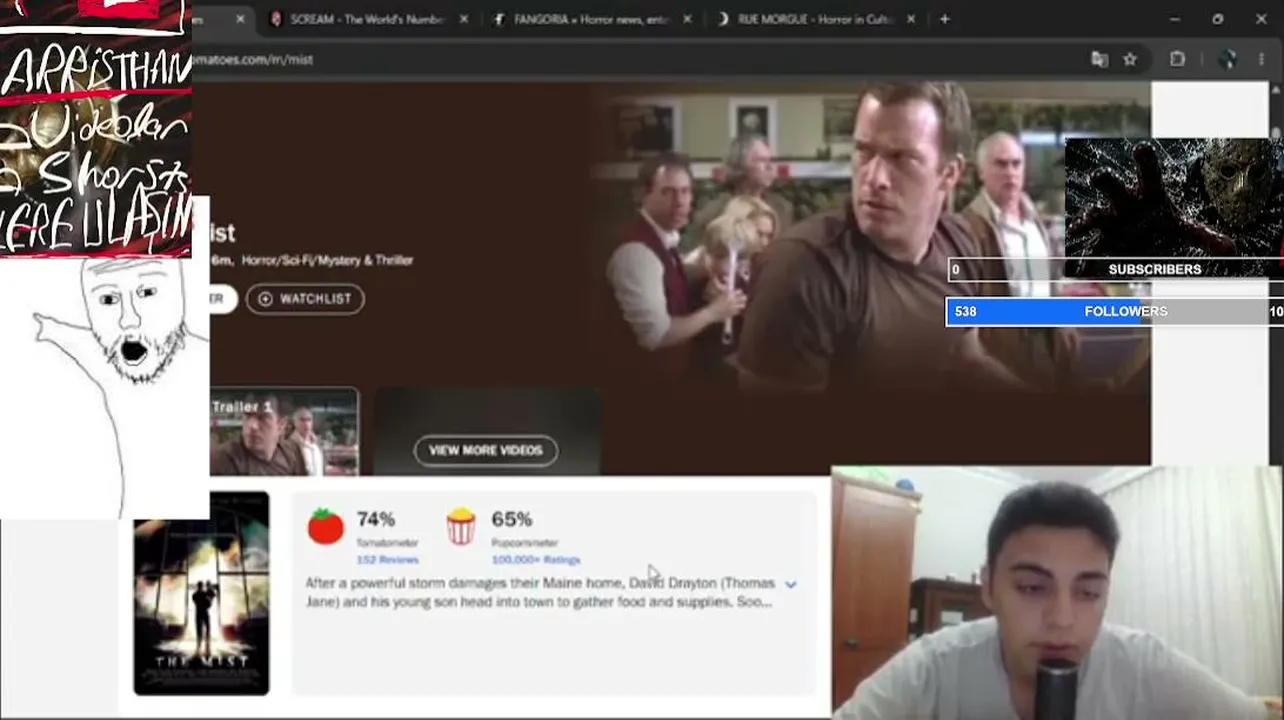Click the Horror/Sci-Fi/Mystery & Thriller genre text
This screenshot has width=1284, height=720.
(x=327, y=260)
